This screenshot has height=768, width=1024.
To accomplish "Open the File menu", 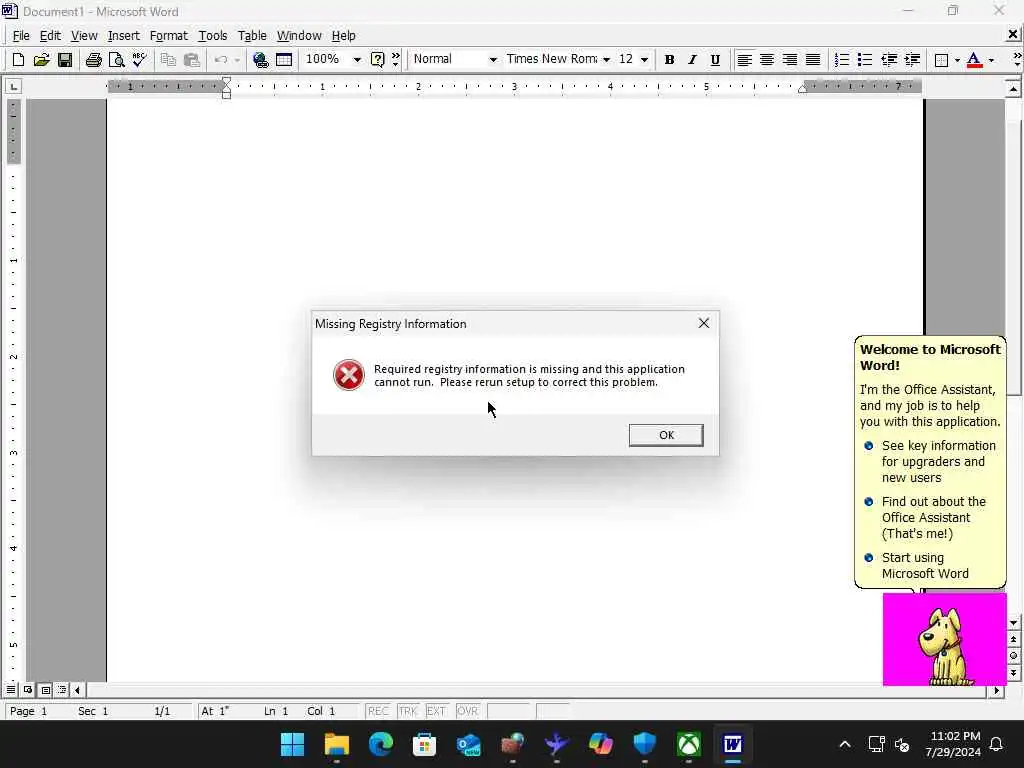I will 21,35.
